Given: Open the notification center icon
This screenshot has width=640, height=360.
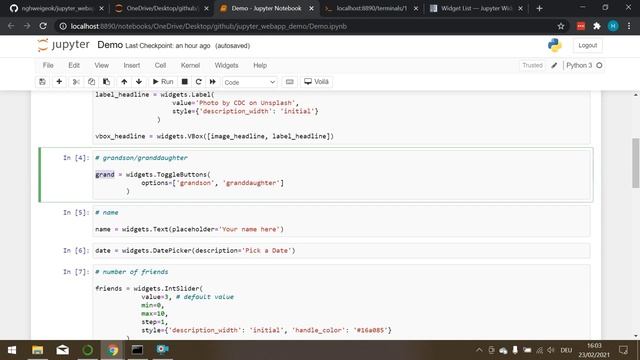Looking at the screenshot, I should tap(623, 350).
